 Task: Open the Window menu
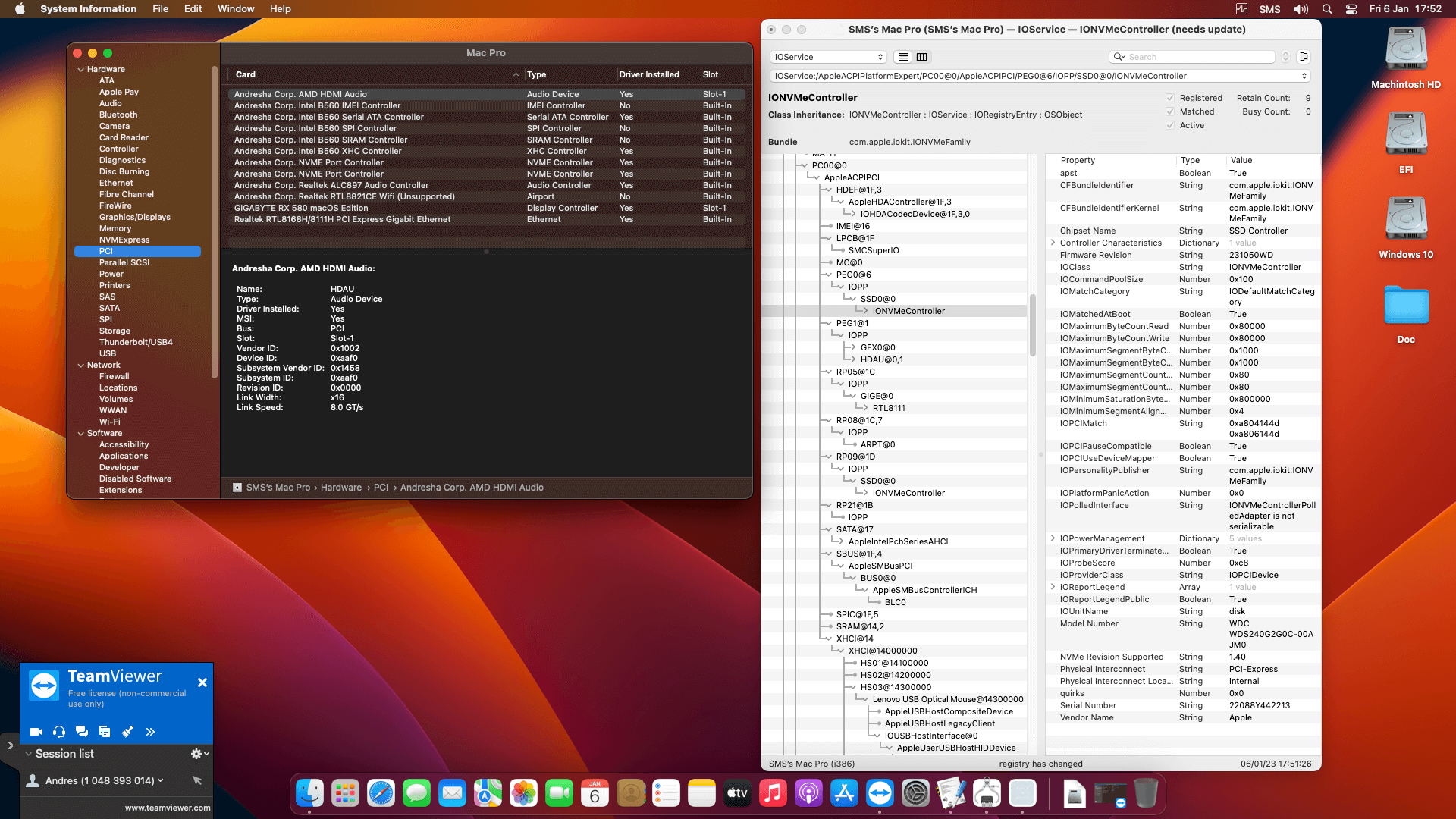pyautogui.click(x=235, y=8)
